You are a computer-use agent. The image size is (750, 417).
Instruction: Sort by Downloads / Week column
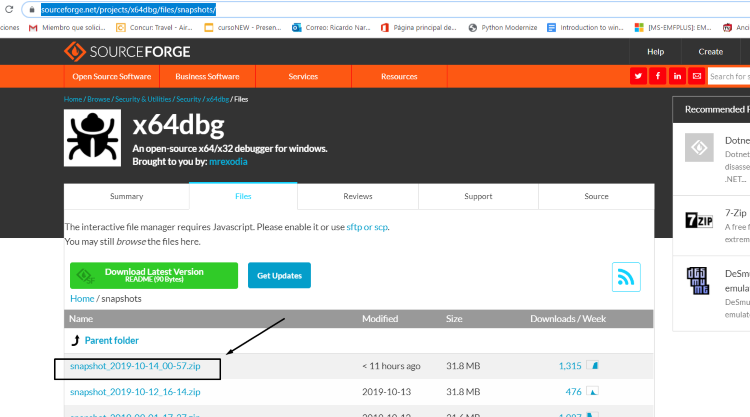(568, 319)
